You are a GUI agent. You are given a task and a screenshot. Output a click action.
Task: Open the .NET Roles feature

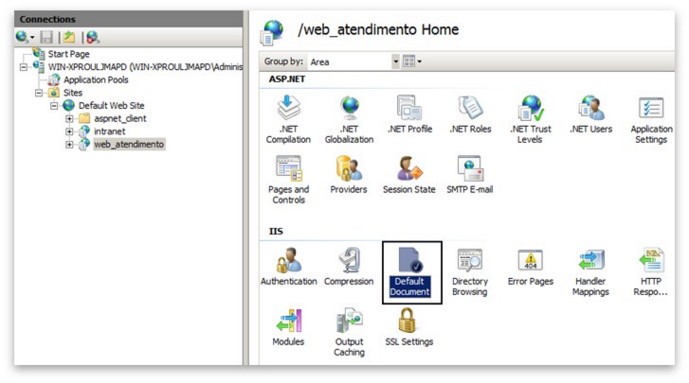tap(470, 114)
